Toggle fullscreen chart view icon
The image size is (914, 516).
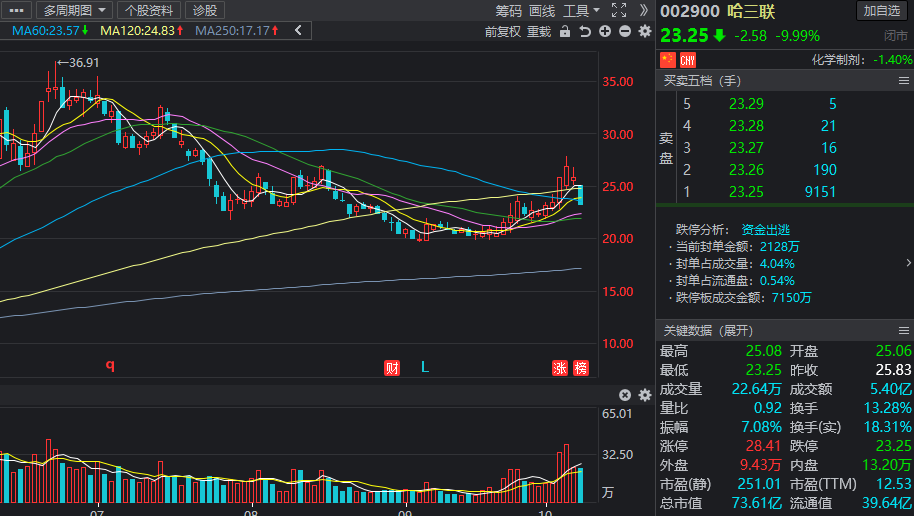pyautogui.click(x=619, y=10)
